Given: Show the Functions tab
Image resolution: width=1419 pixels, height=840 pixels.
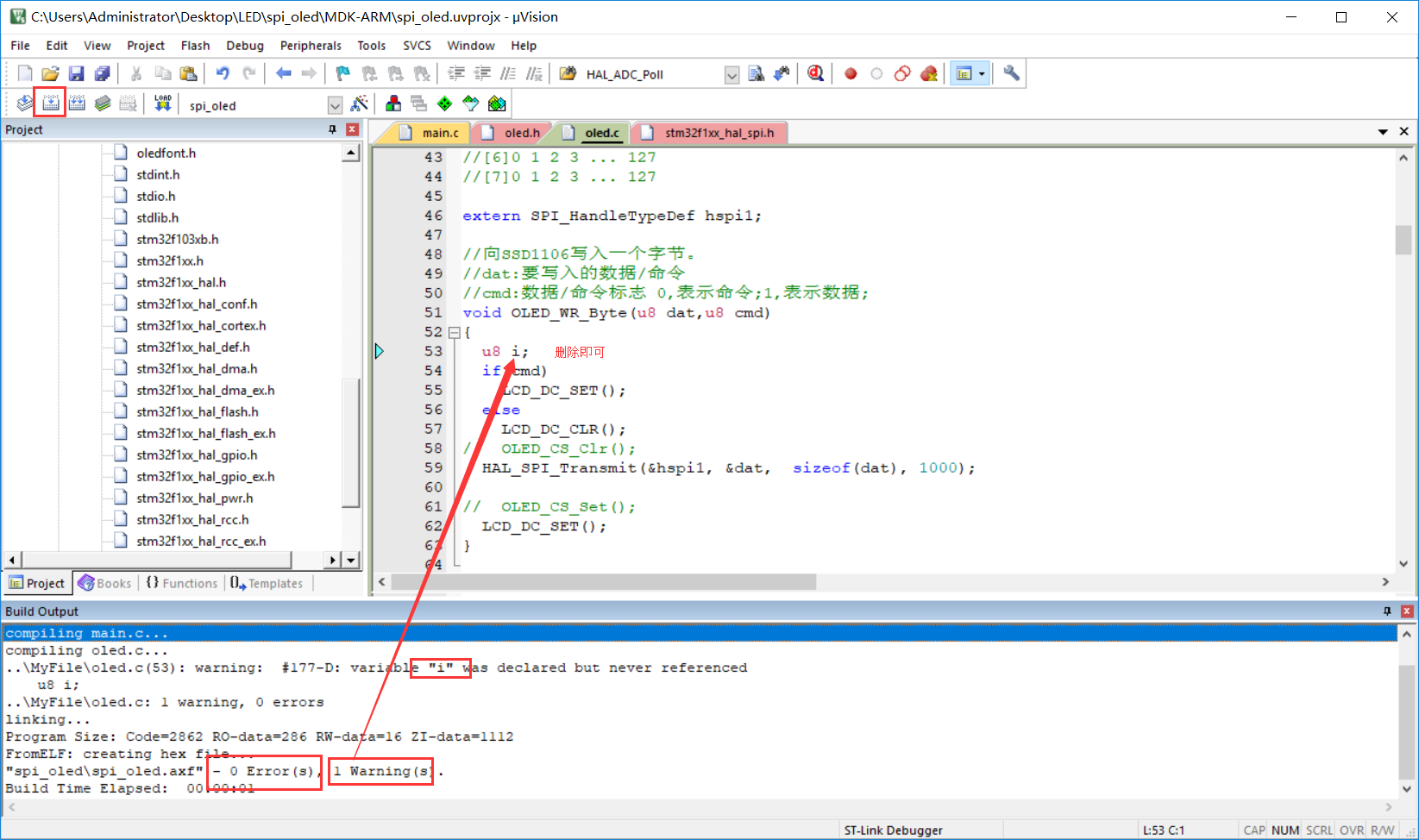Looking at the screenshot, I should 182,583.
